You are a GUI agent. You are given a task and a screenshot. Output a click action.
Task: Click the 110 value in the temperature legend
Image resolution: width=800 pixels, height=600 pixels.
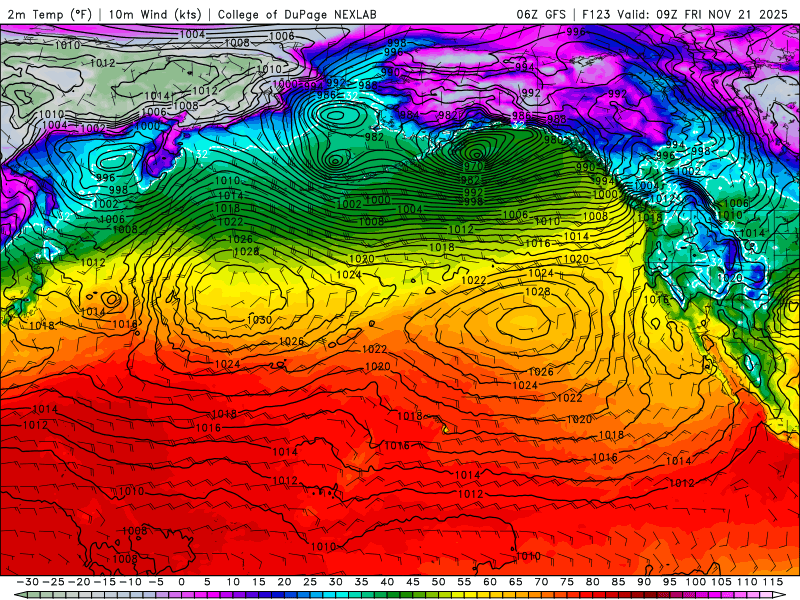click(x=747, y=582)
